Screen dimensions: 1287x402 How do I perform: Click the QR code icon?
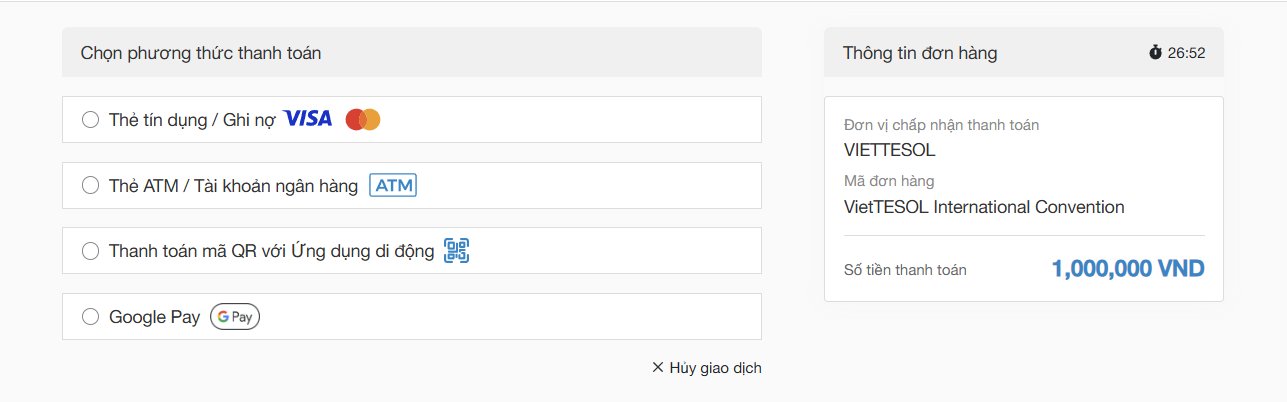click(457, 251)
